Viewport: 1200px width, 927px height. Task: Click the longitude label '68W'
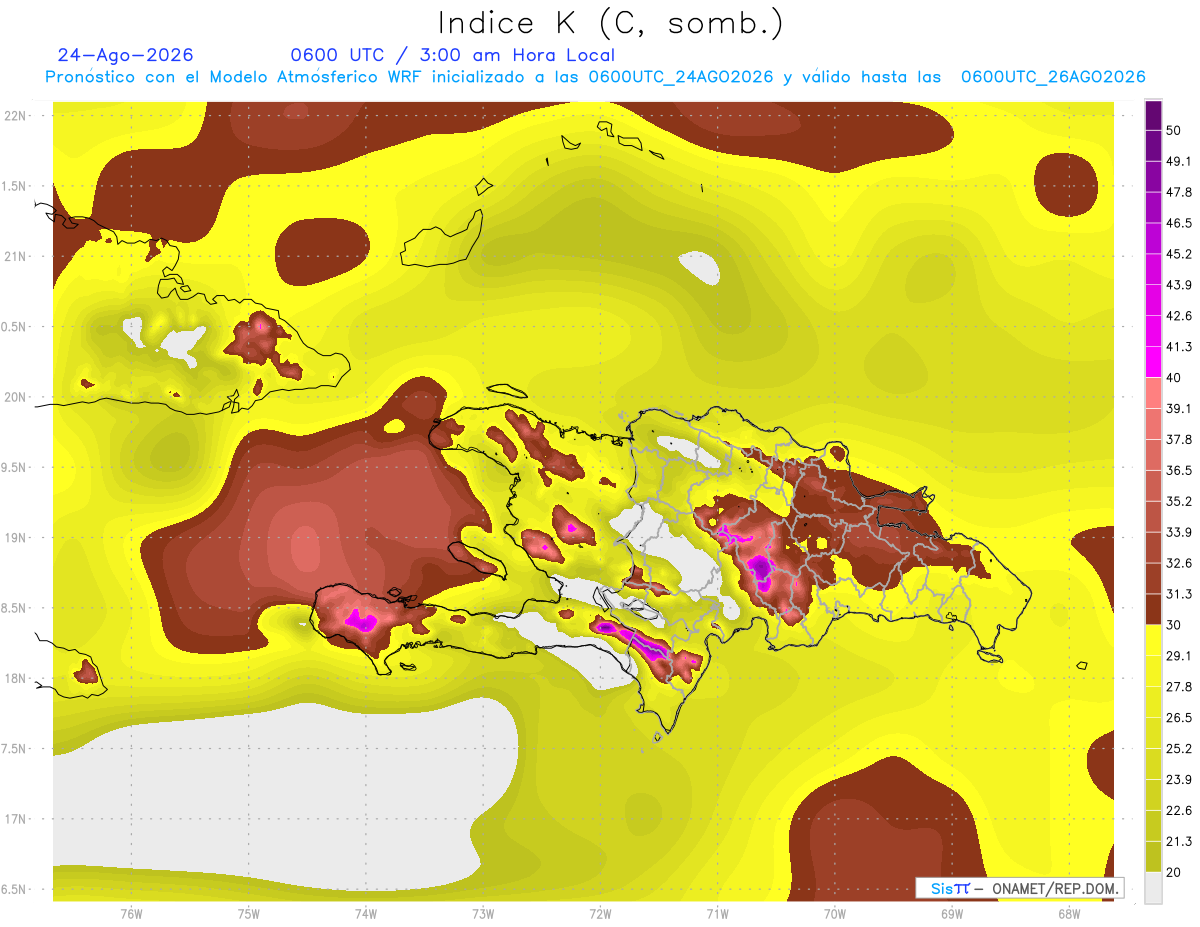coord(1069,913)
